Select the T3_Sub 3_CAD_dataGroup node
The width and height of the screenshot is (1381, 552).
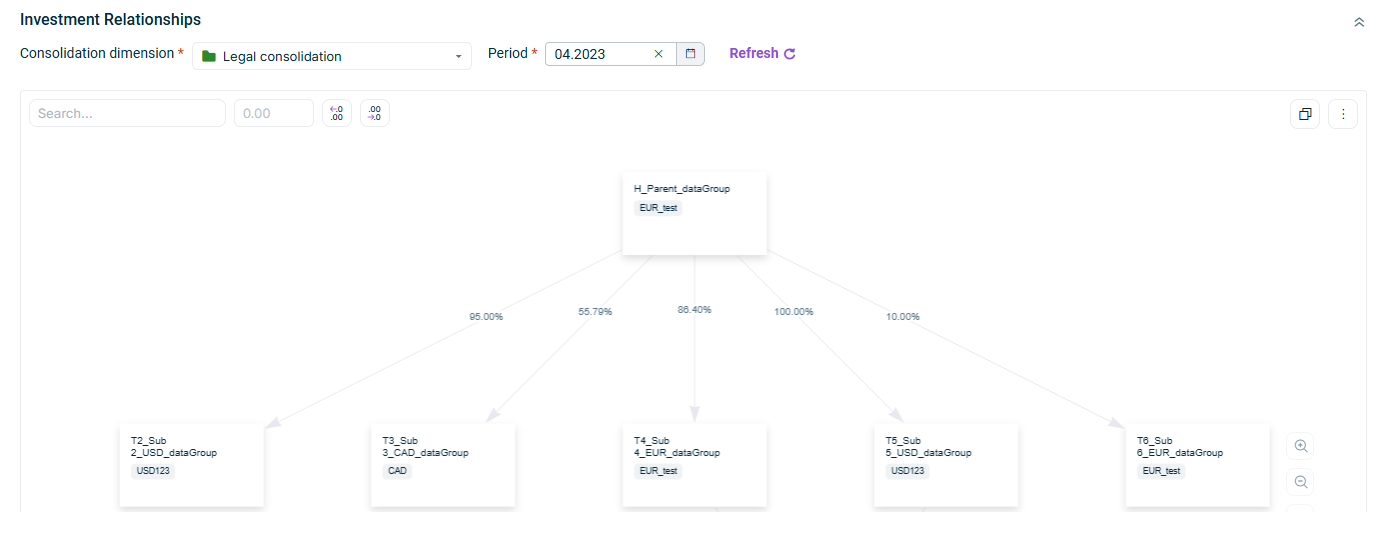tap(443, 465)
